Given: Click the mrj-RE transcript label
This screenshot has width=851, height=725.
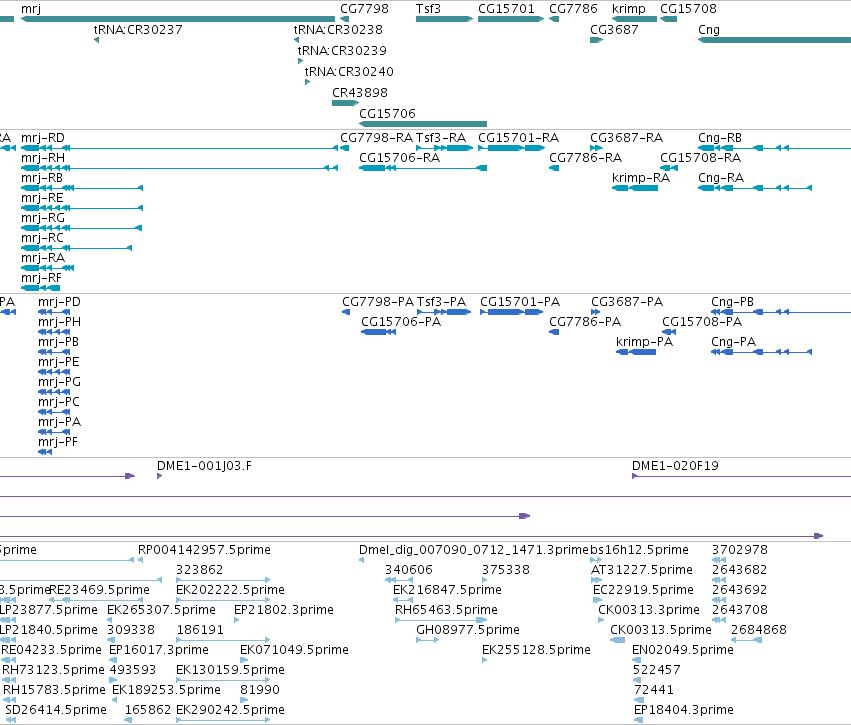Looking at the screenshot, I should pos(42,198).
